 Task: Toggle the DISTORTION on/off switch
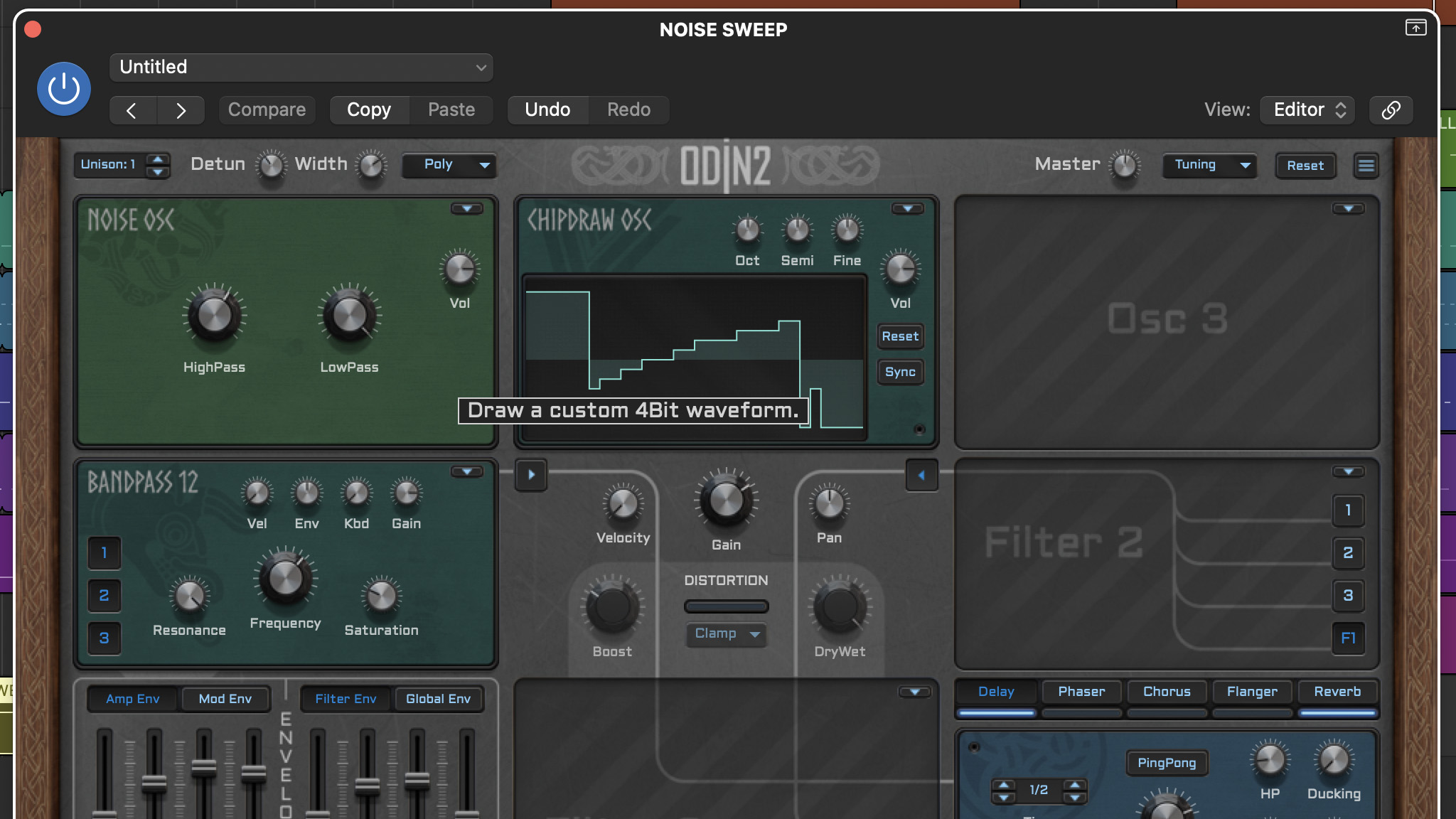(726, 606)
